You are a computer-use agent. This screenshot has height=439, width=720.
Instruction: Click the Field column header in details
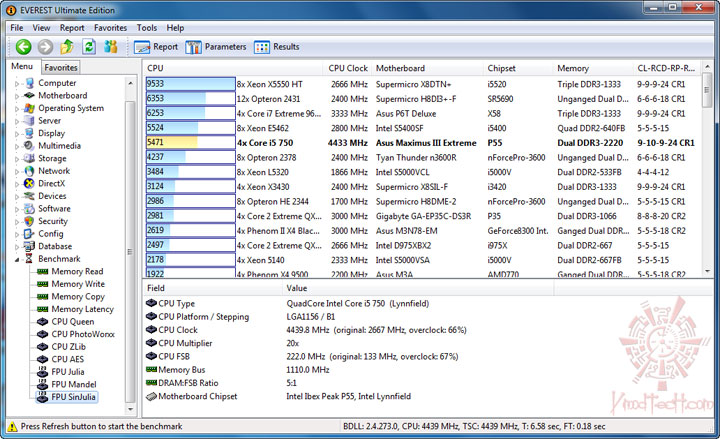tap(213, 288)
